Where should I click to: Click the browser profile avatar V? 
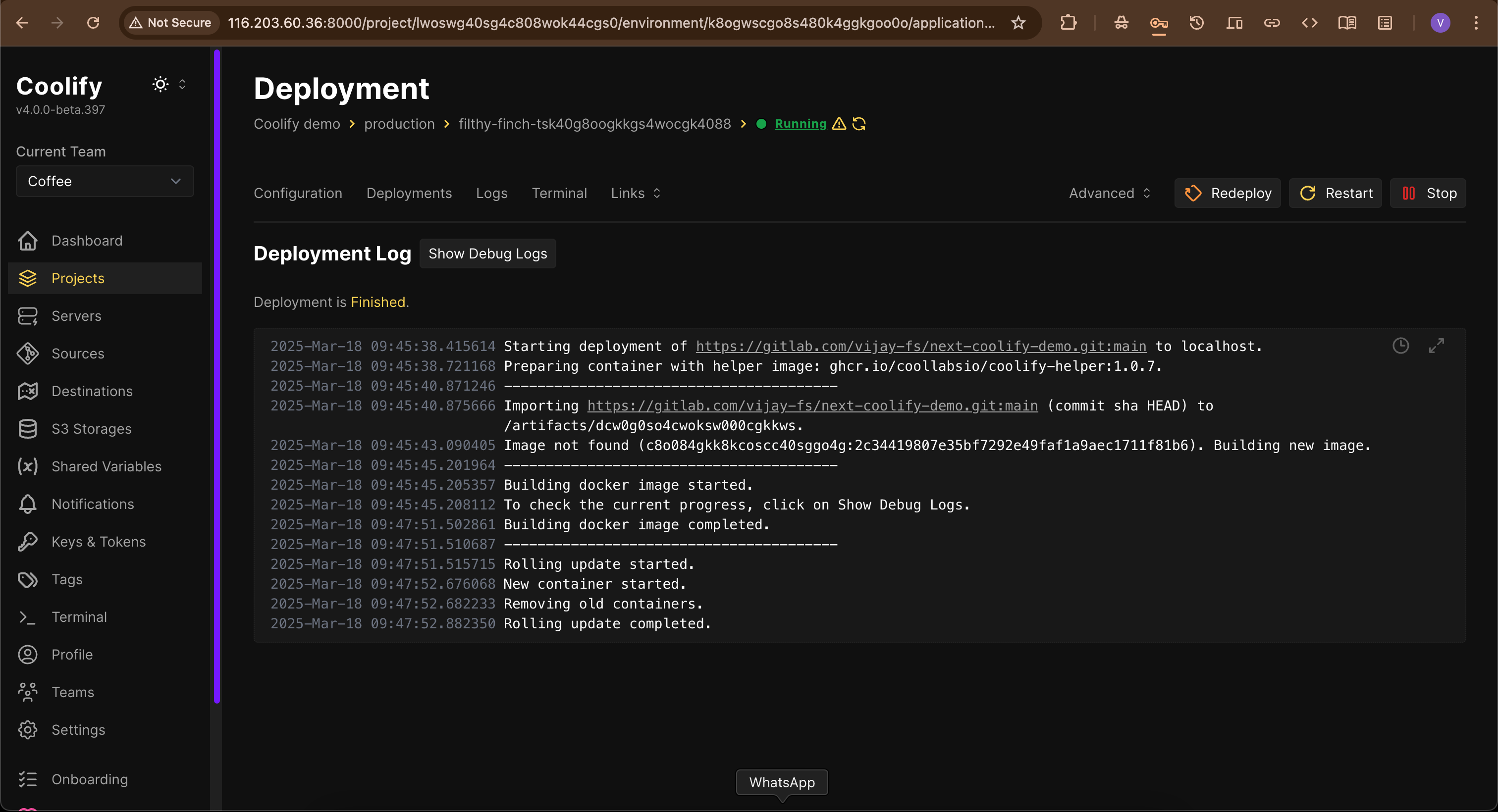[1440, 23]
